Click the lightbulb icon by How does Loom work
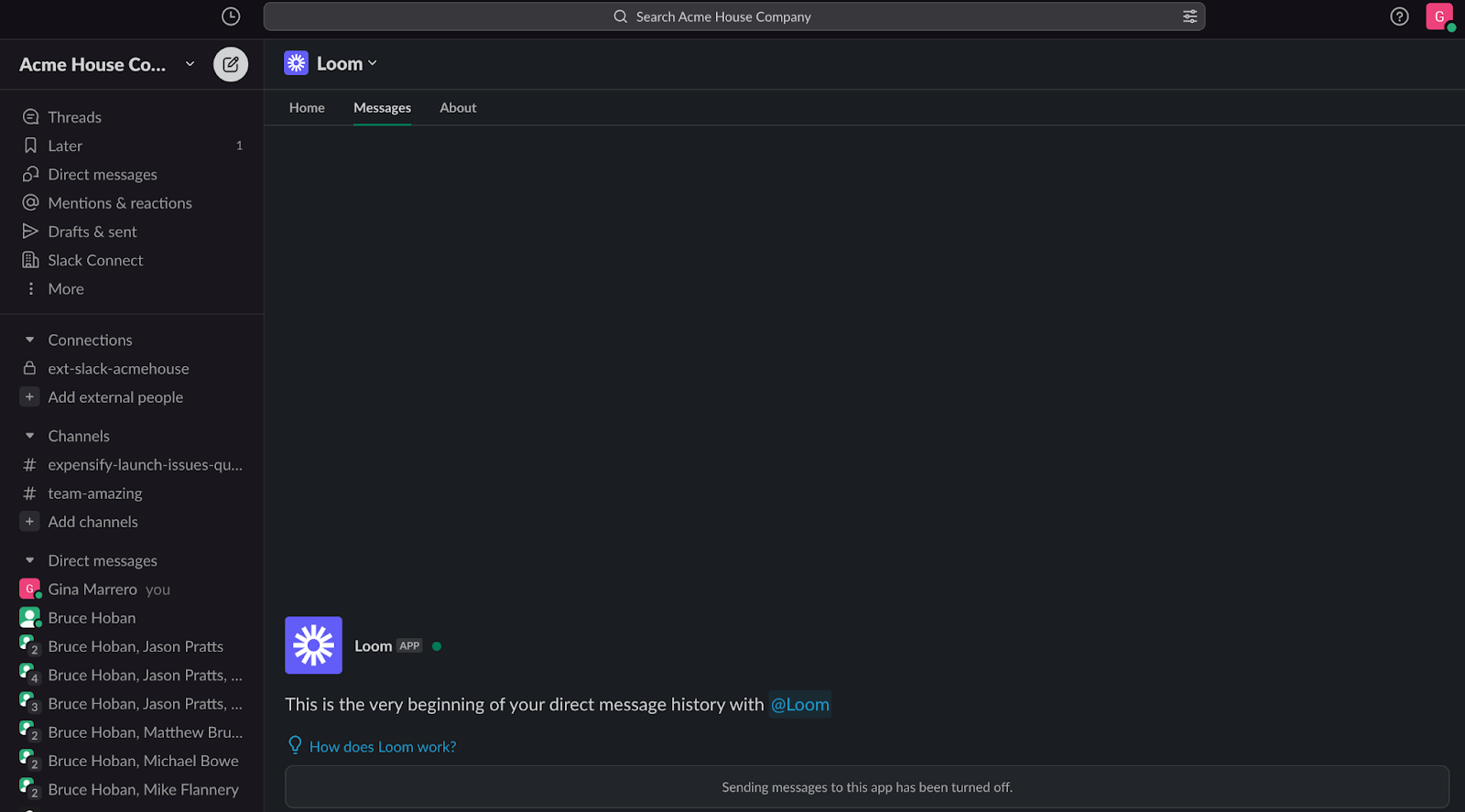This screenshot has width=1465, height=812. 295,745
